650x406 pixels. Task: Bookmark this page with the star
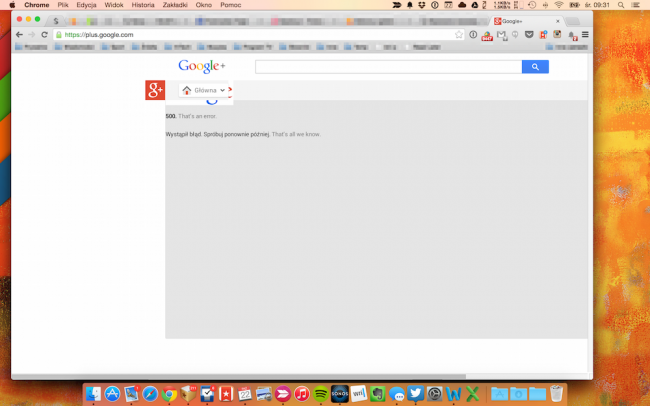coord(458,35)
